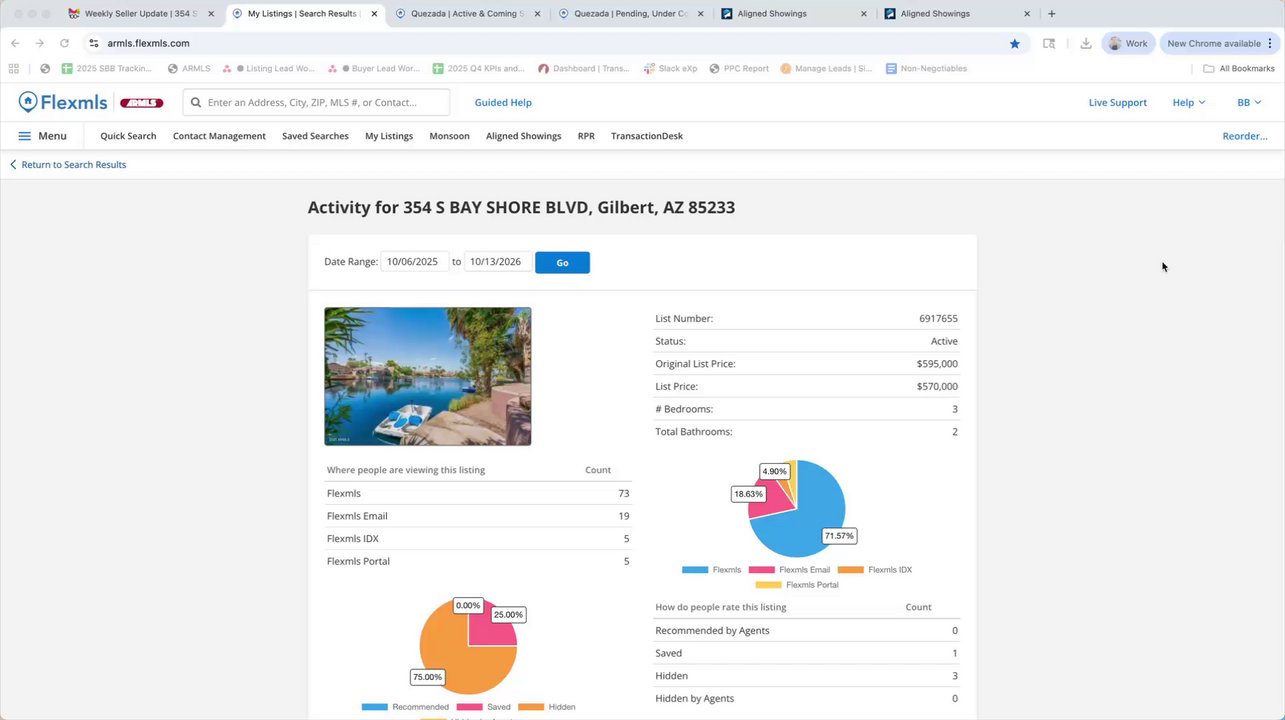Click the blue Go button
Image resolution: width=1285 pixels, height=720 pixels.
click(x=562, y=262)
